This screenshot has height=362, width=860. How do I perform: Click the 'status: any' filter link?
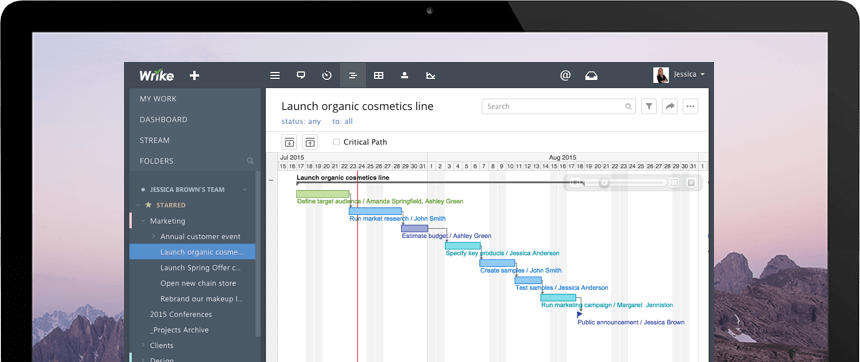coord(301,122)
